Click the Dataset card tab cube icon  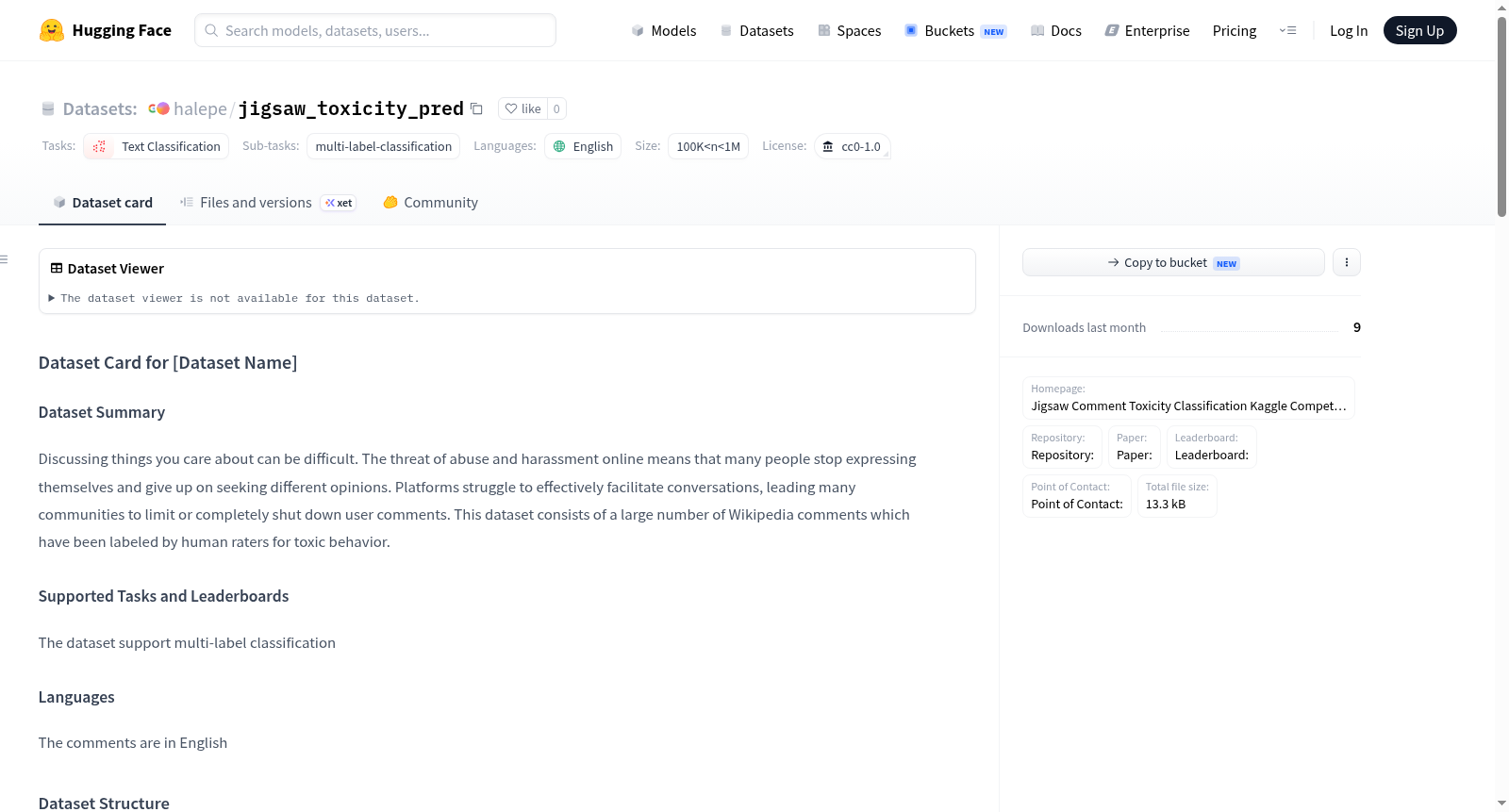pyautogui.click(x=59, y=202)
